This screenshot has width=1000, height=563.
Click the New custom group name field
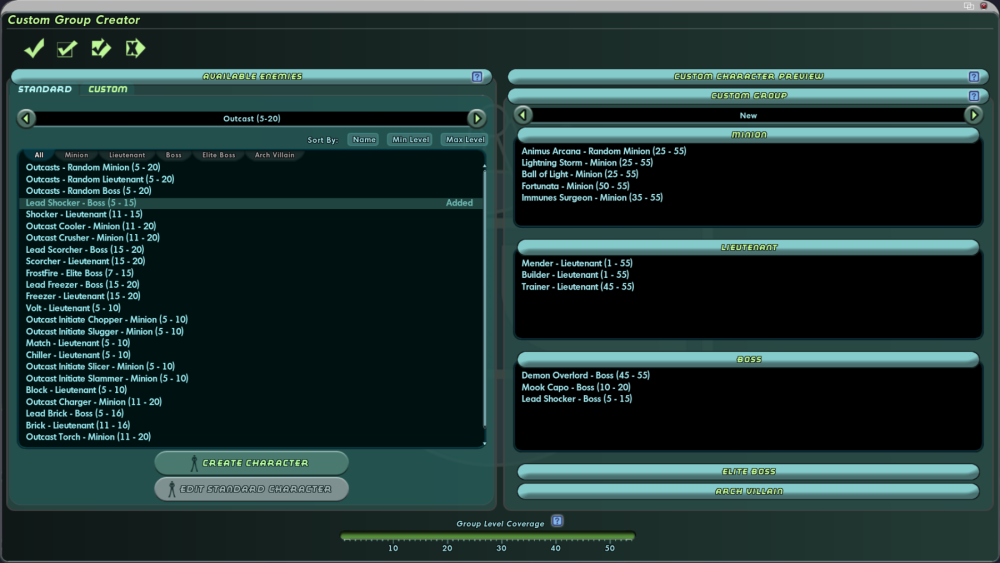point(748,115)
